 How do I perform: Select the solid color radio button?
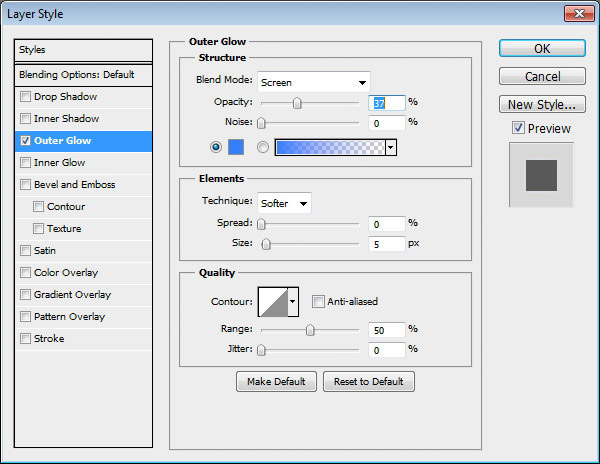[x=216, y=147]
